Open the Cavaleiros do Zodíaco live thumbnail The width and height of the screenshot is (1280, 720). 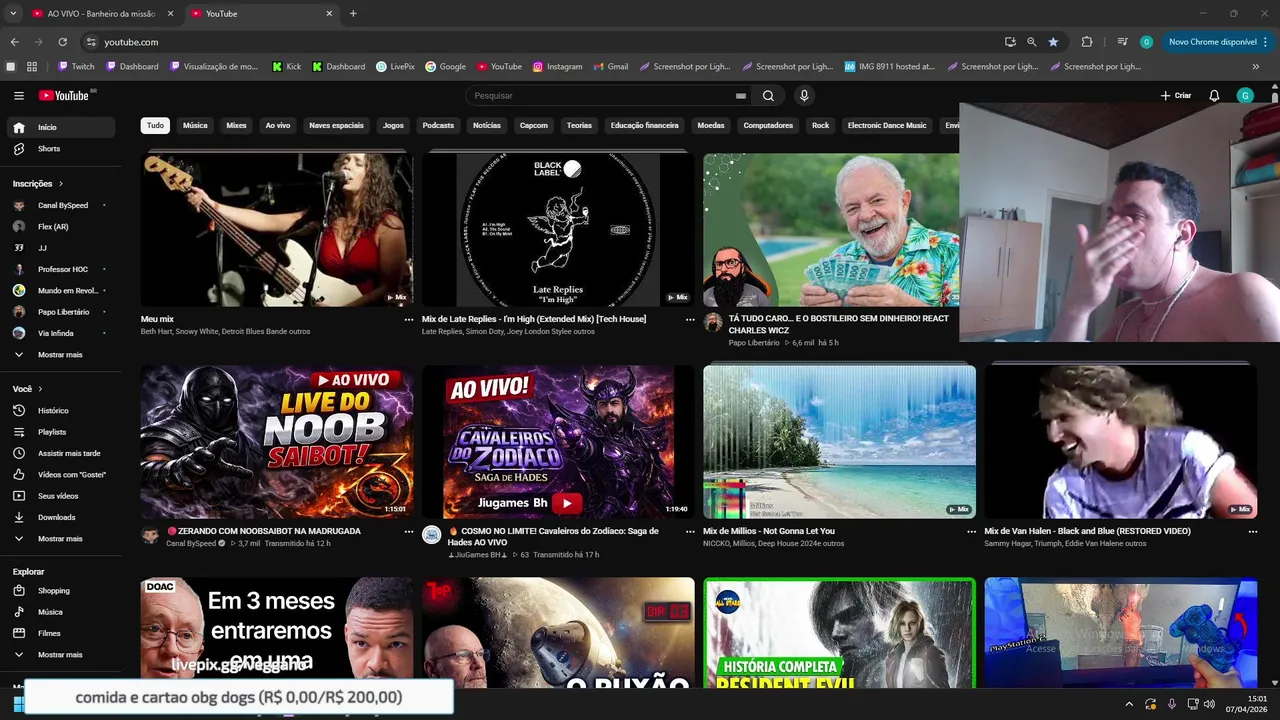[558, 442]
